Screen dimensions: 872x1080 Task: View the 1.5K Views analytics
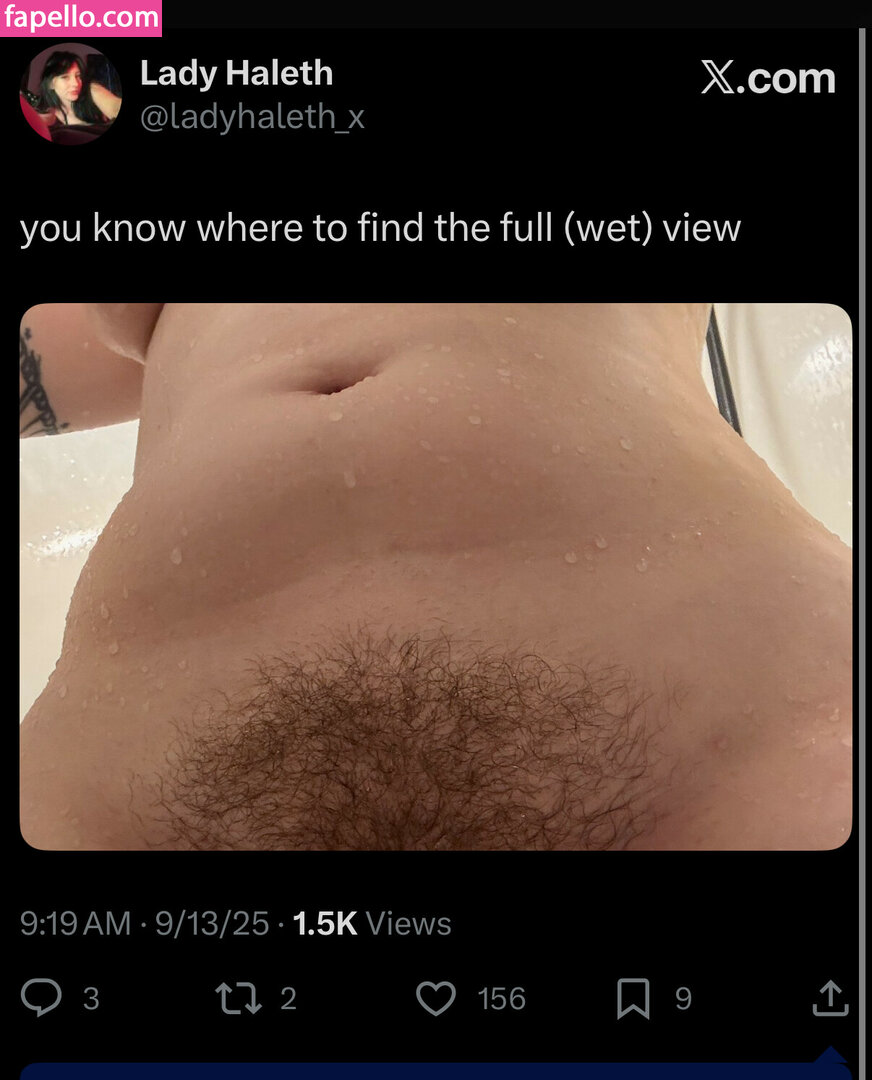tap(372, 923)
